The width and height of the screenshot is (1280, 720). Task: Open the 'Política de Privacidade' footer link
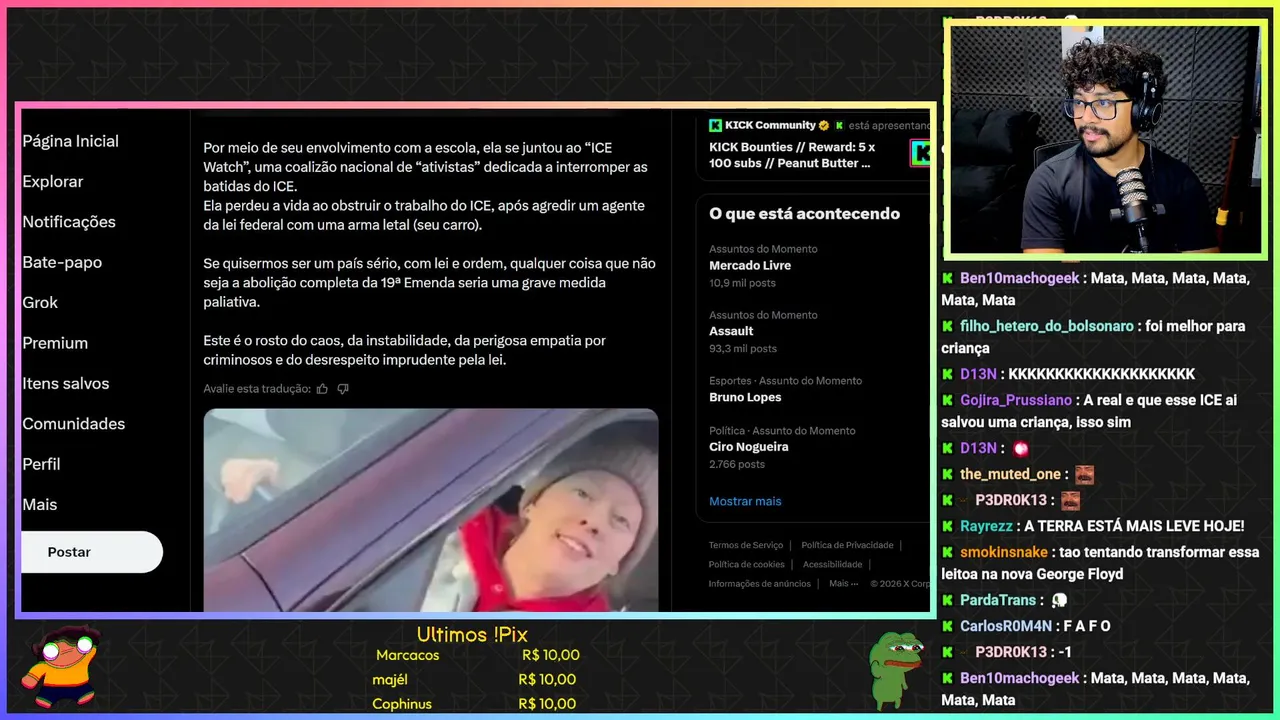847,545
